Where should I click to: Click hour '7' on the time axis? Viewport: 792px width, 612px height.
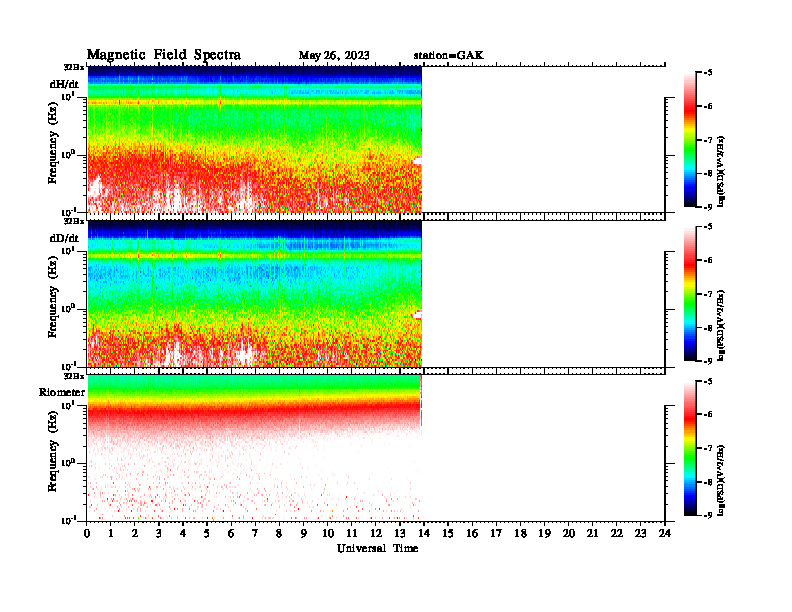pyautogui.click(x=256, y=534)
